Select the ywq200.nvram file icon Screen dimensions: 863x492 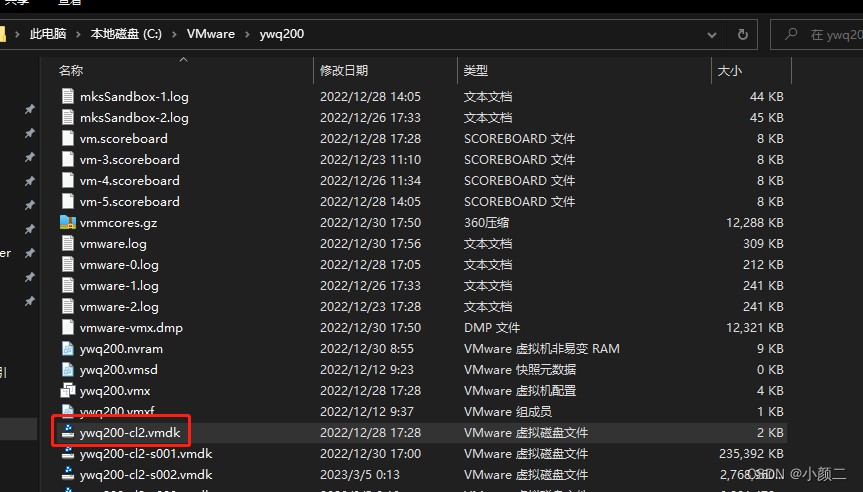68,349
